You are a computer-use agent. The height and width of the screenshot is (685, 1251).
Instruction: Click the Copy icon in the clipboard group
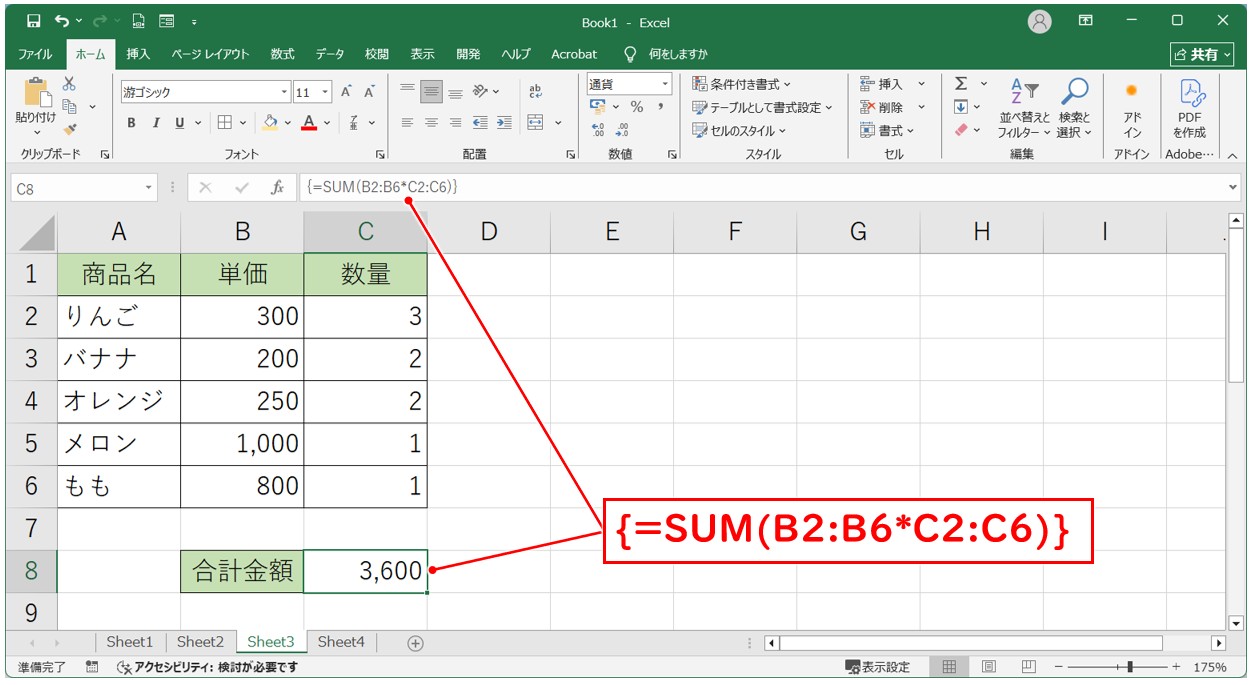click(x=70, y=106)
